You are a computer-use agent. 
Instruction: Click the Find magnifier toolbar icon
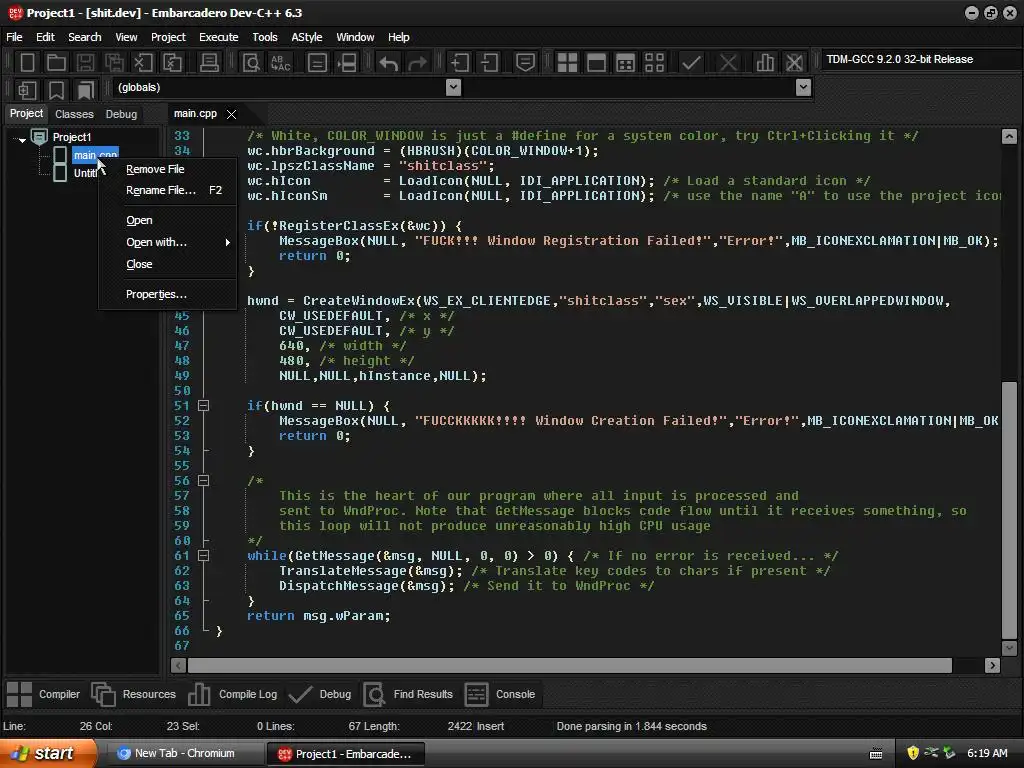coord(251,63)
